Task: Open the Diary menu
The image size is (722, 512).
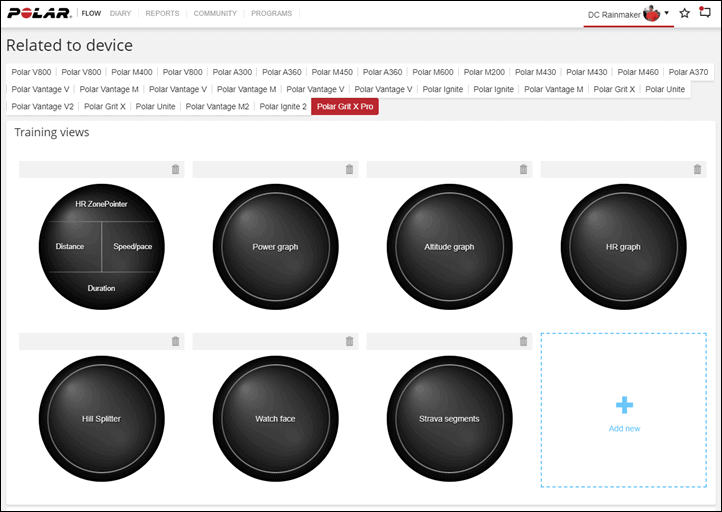Action: pos(121,13)
